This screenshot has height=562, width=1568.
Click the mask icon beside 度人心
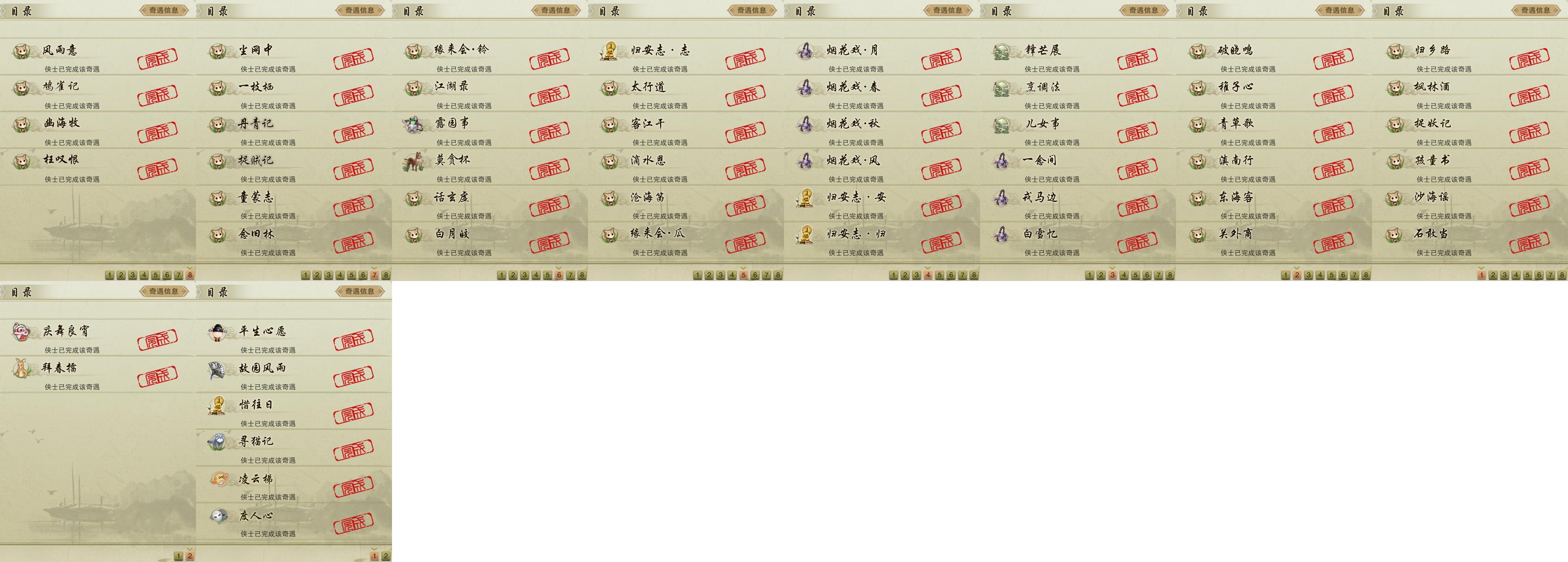tap(218, 517)
